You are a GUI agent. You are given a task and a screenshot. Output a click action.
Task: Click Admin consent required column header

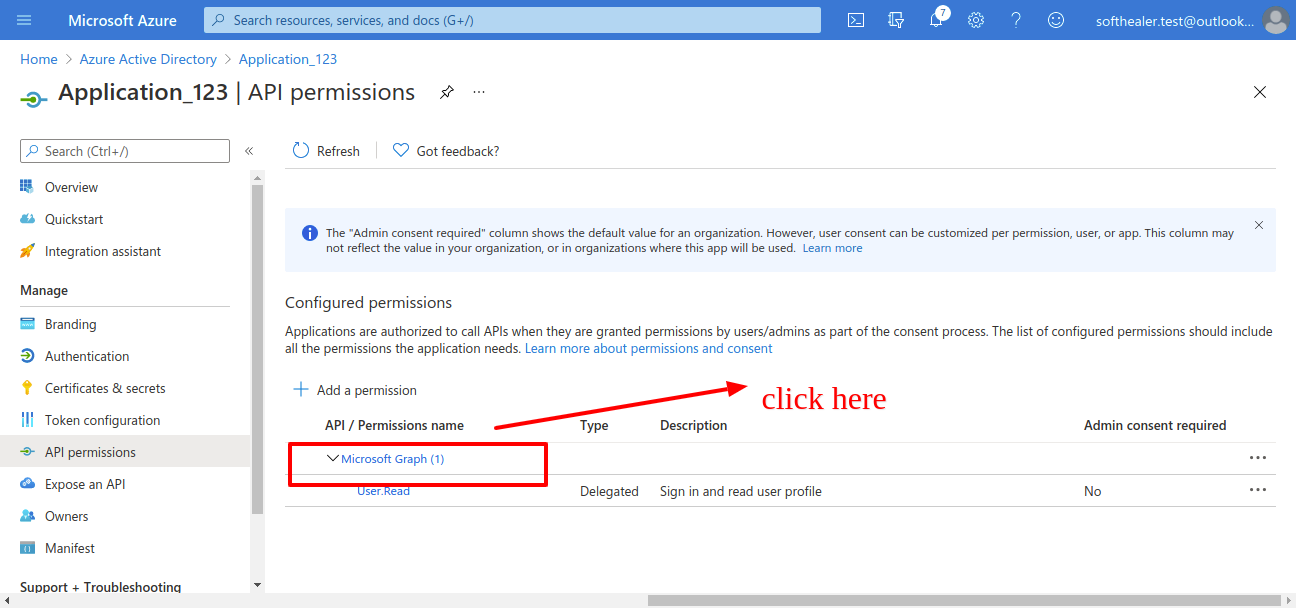coord(1155,425)
